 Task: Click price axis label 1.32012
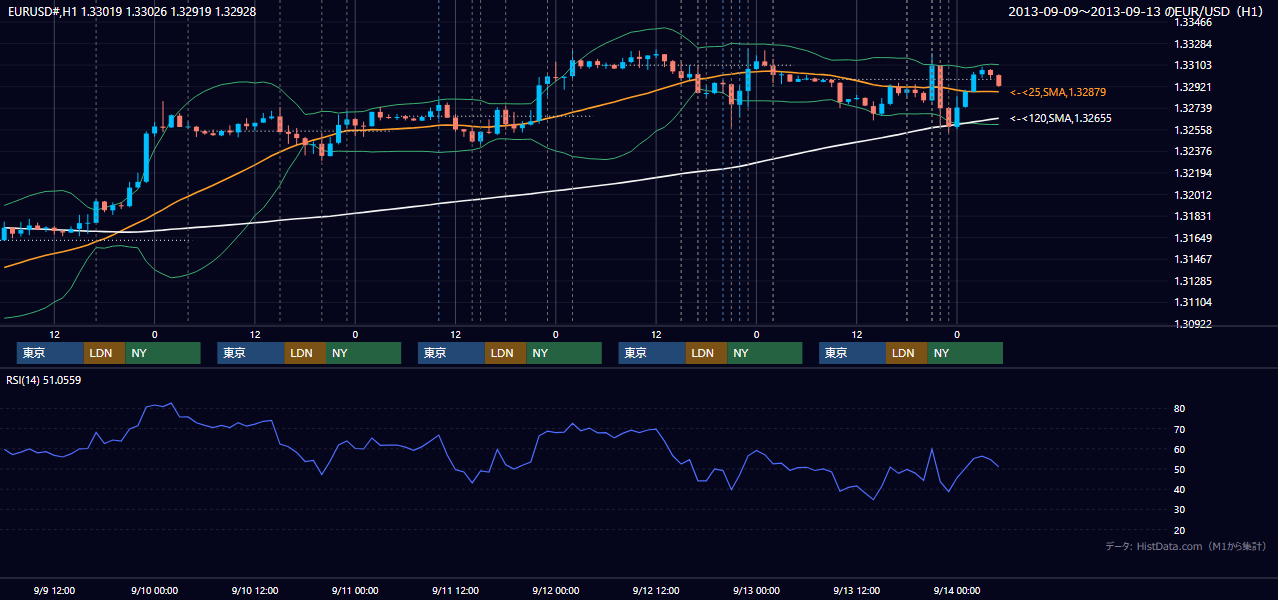tap(1193, 195)
